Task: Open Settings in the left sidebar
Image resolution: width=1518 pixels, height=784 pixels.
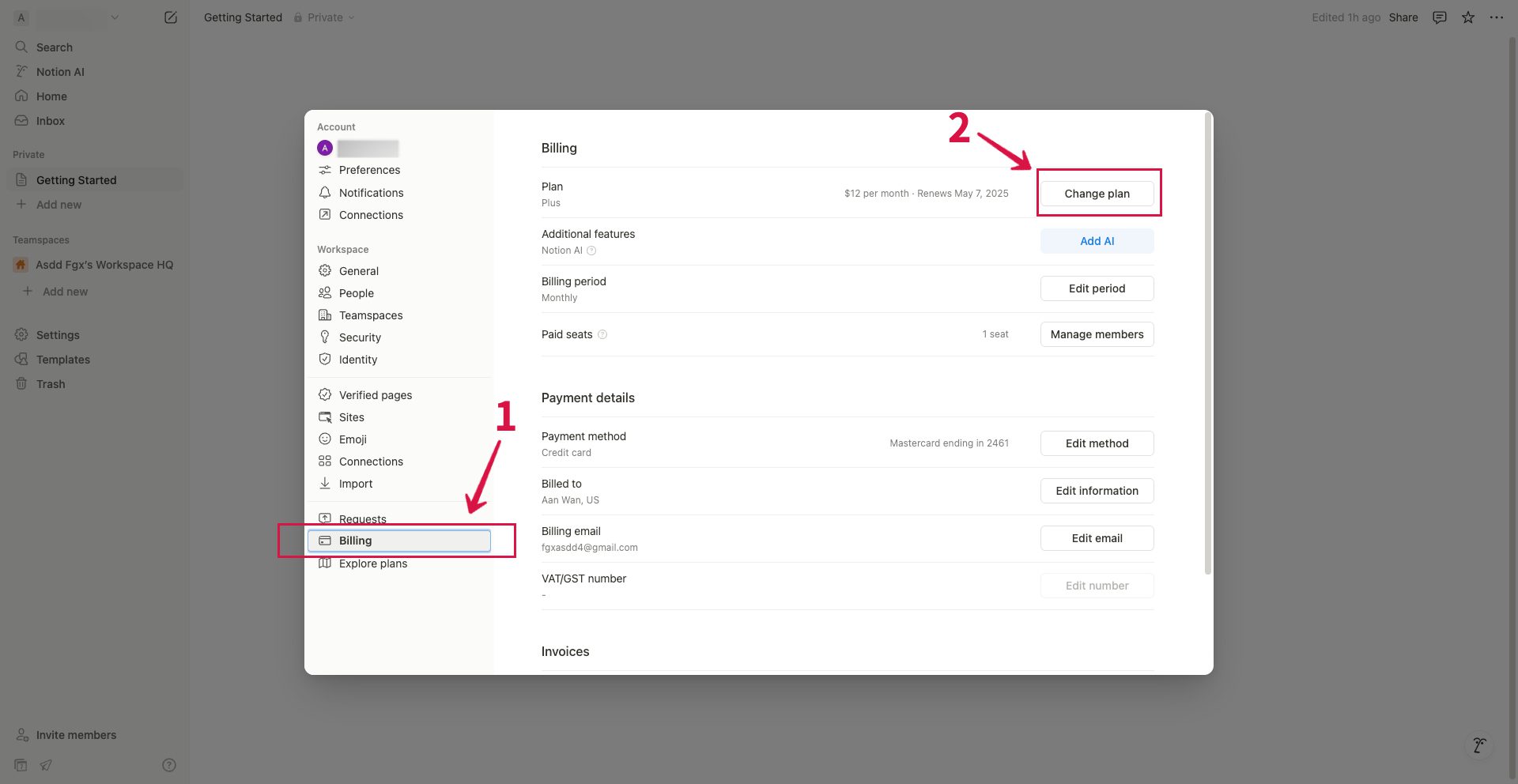Action: click(95, 335)
